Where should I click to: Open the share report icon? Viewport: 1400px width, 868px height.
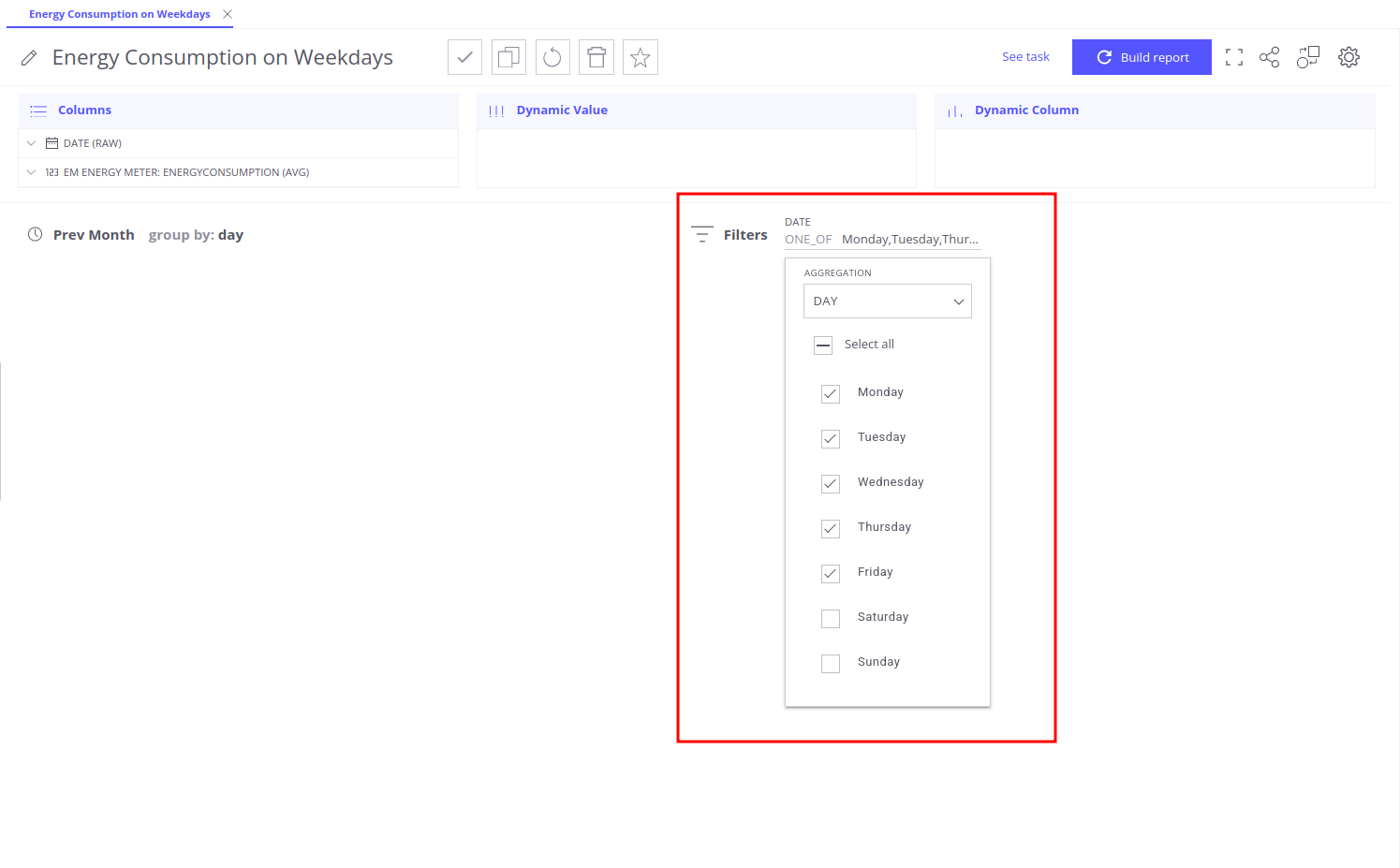[1269, 57]
